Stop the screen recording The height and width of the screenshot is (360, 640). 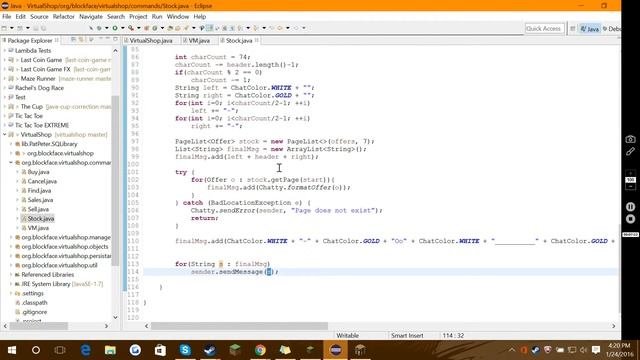point(630,219)
